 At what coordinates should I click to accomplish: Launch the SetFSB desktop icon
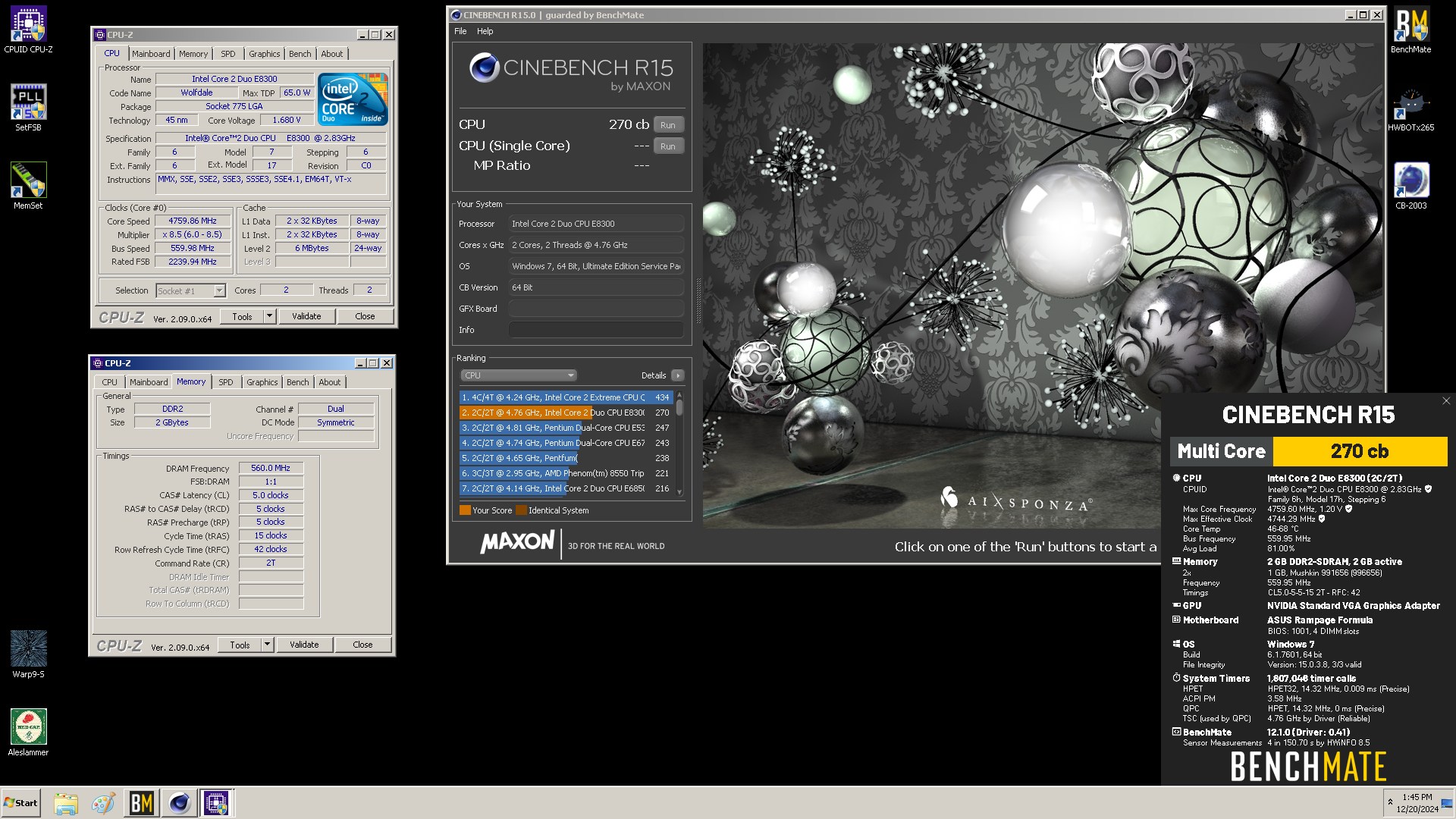point(28,108)
